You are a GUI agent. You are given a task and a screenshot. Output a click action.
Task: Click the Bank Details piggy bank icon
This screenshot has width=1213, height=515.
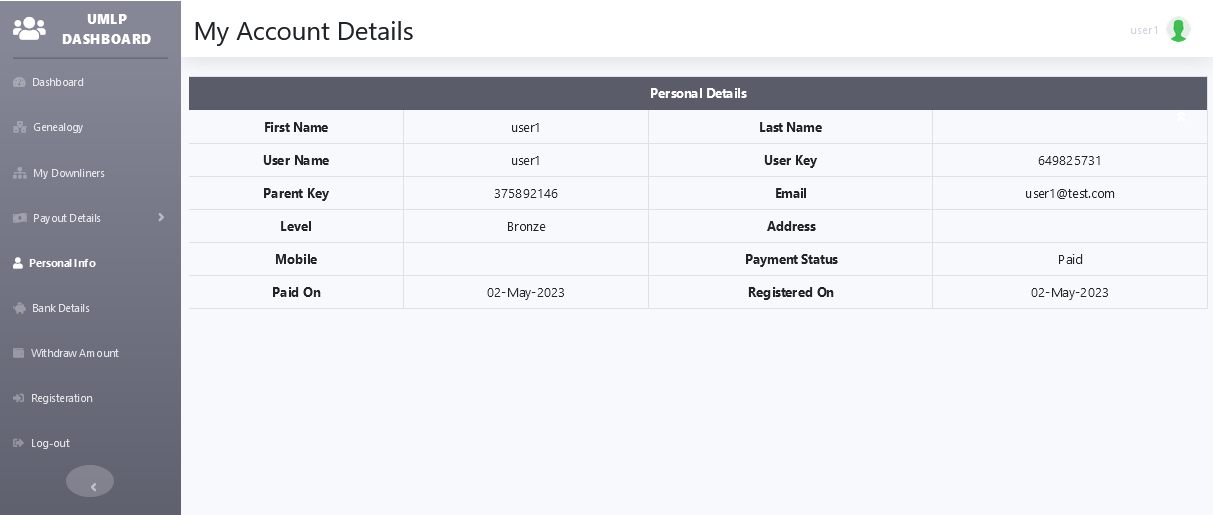tap(19, 308)
